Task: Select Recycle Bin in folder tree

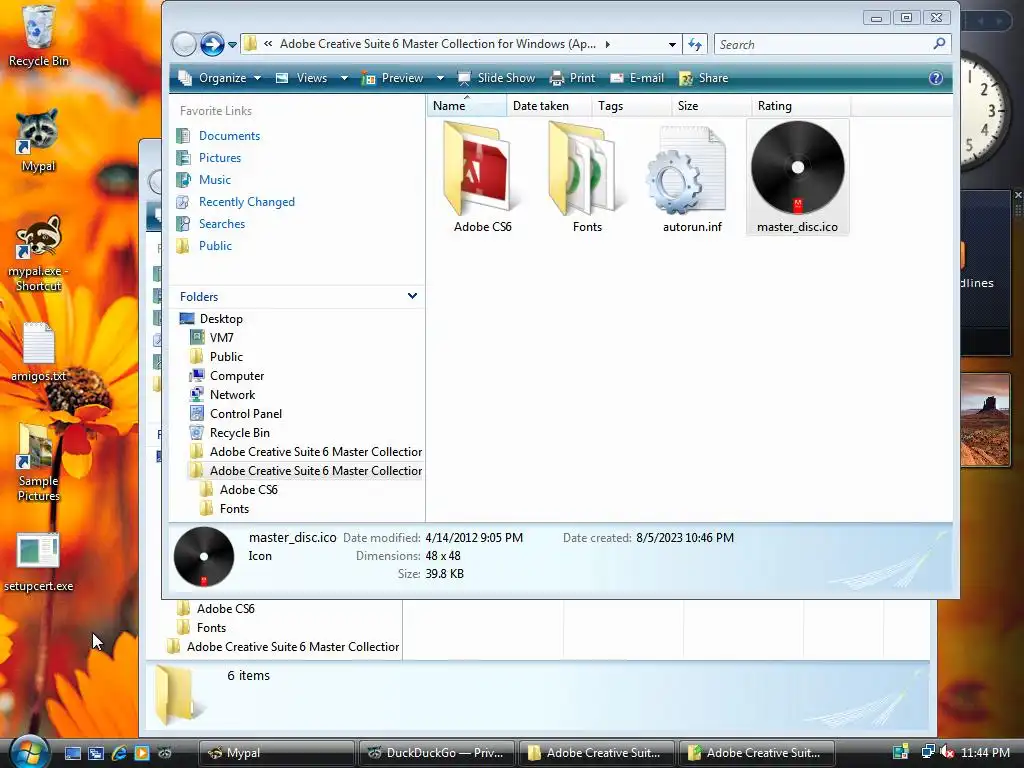Action: click(239, 432)
